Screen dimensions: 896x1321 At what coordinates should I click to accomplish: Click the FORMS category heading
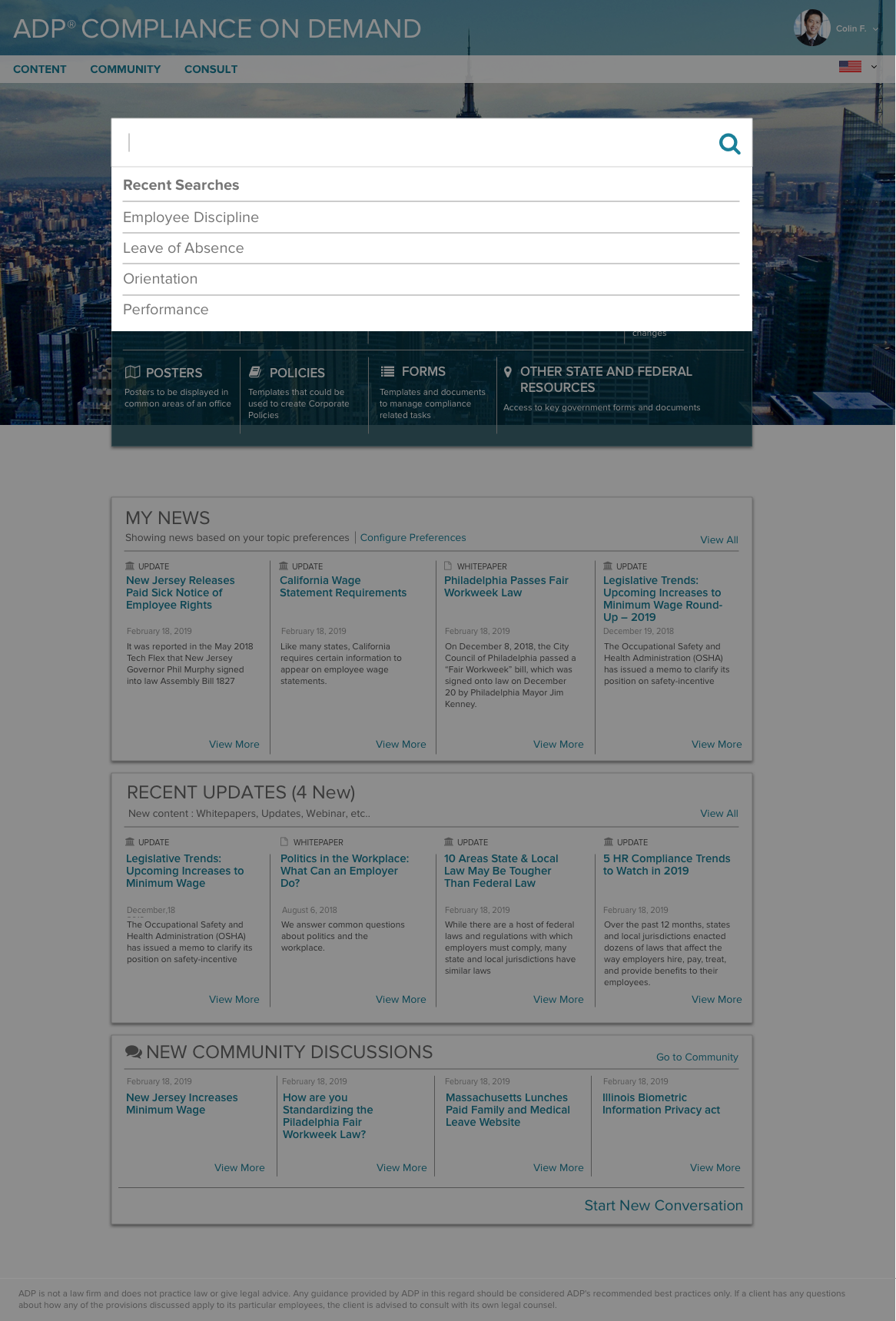[423, 371]
